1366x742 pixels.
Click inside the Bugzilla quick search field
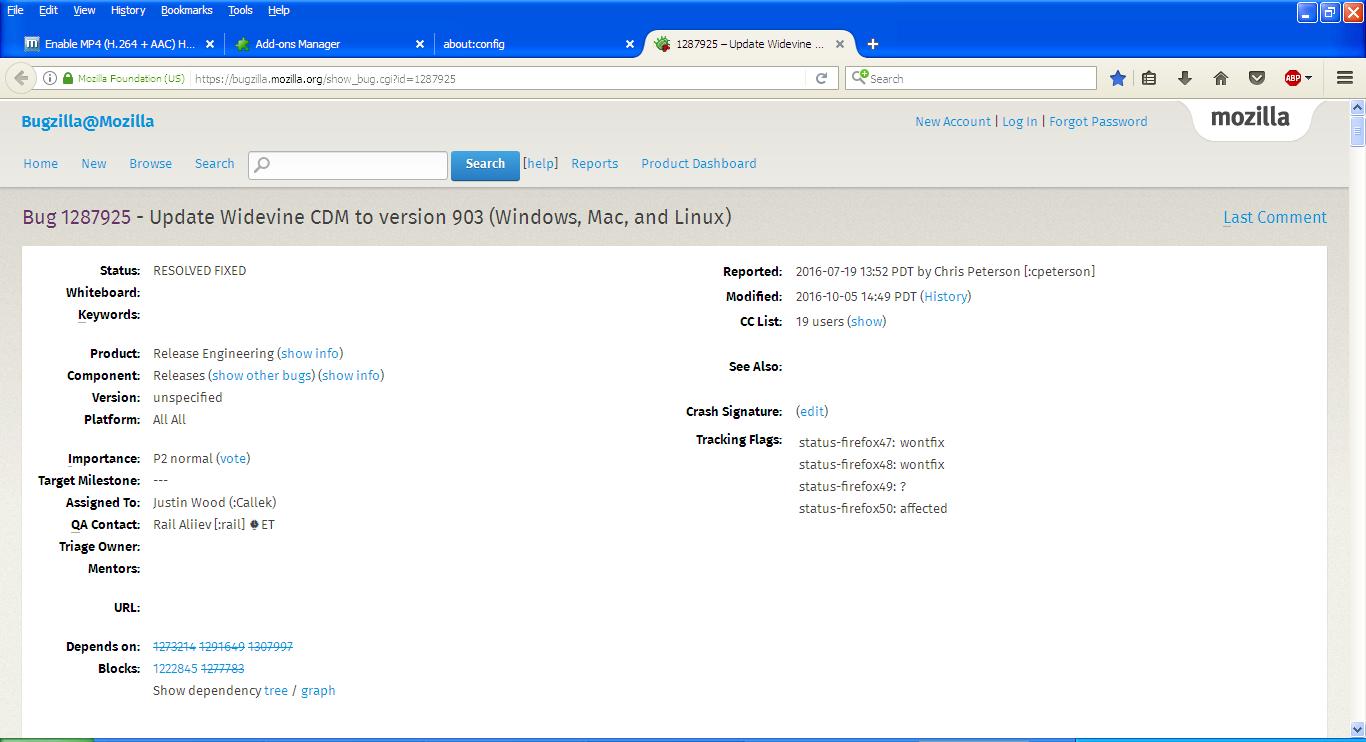click(350, 164)
